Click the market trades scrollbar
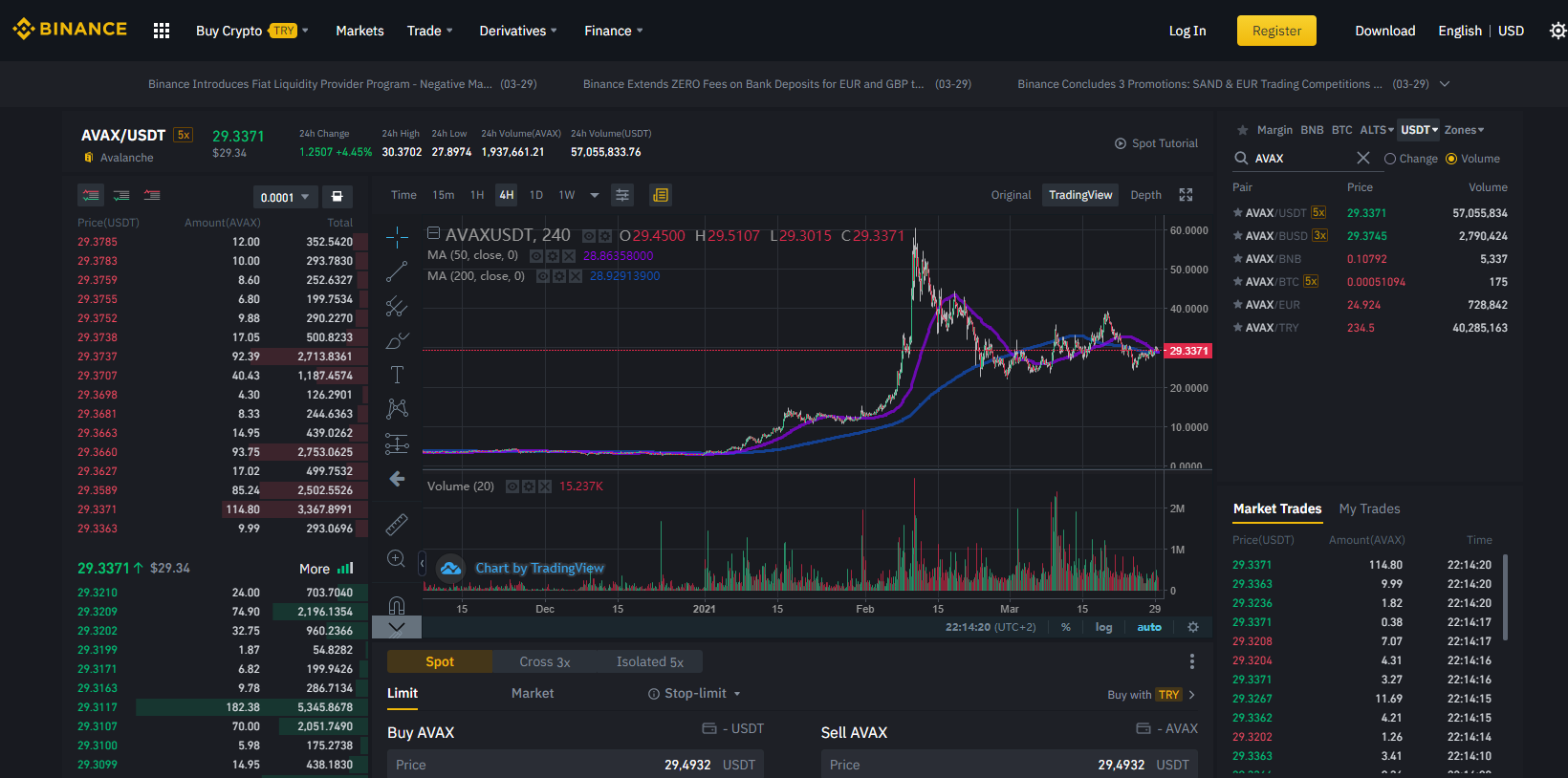 (x=1505, y=597)
